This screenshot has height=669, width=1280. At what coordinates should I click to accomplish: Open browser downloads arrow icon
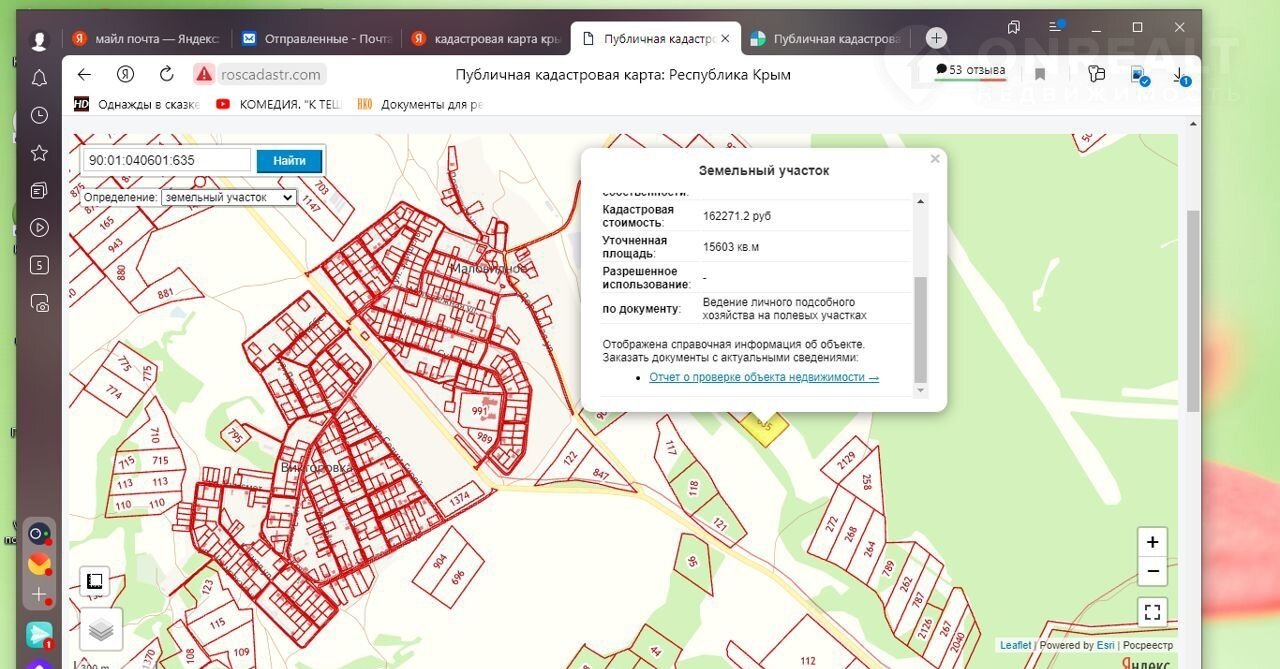click(x=1179, y=74)
